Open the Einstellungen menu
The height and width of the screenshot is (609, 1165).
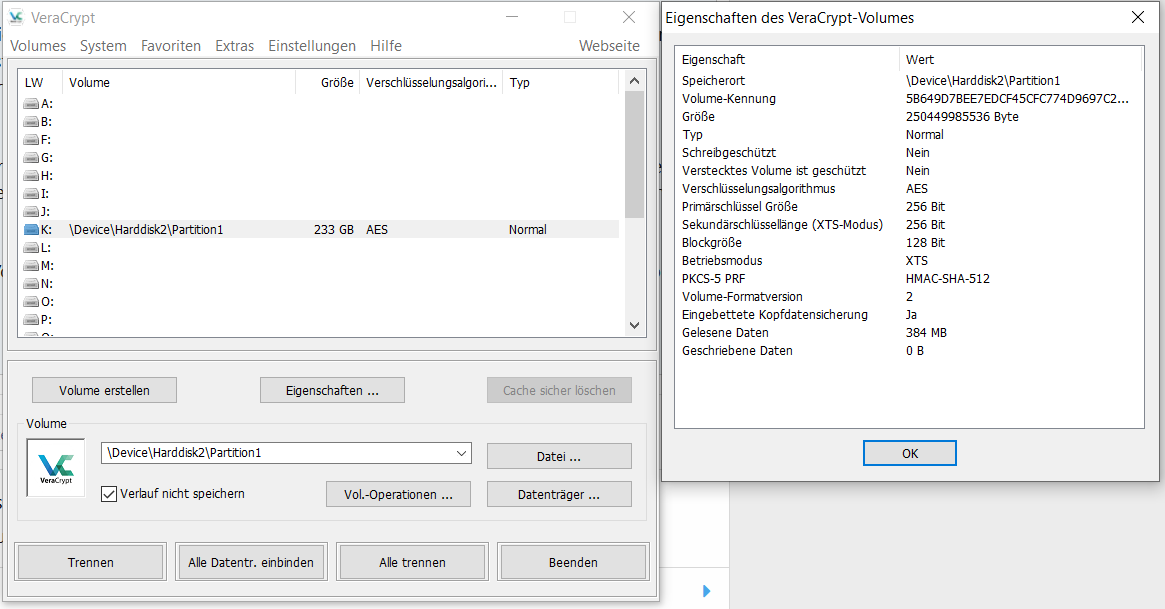point(312,46)
